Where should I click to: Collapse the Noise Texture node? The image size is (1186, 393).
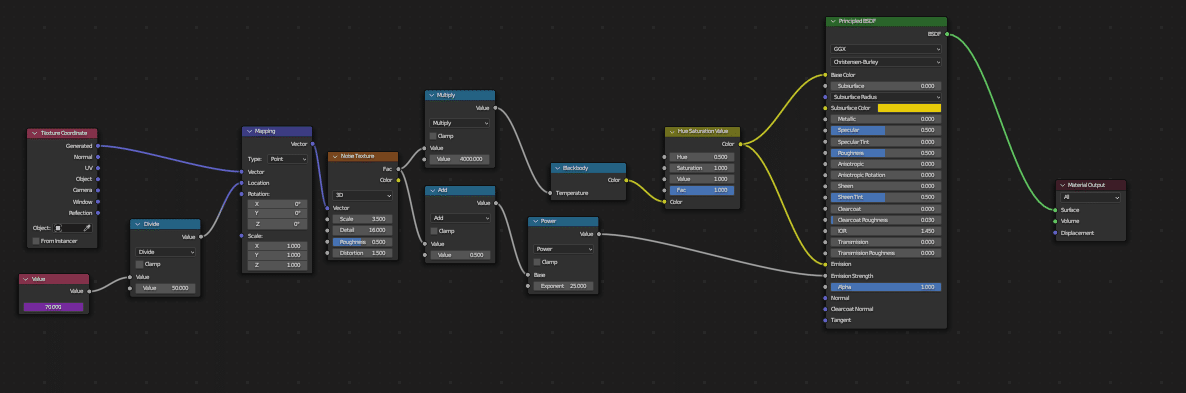(x=335, y=156)
